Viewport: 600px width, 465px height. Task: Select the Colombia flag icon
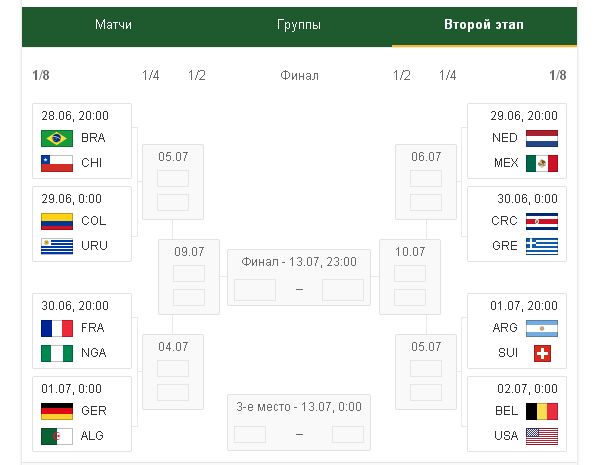tap(57, 221)
